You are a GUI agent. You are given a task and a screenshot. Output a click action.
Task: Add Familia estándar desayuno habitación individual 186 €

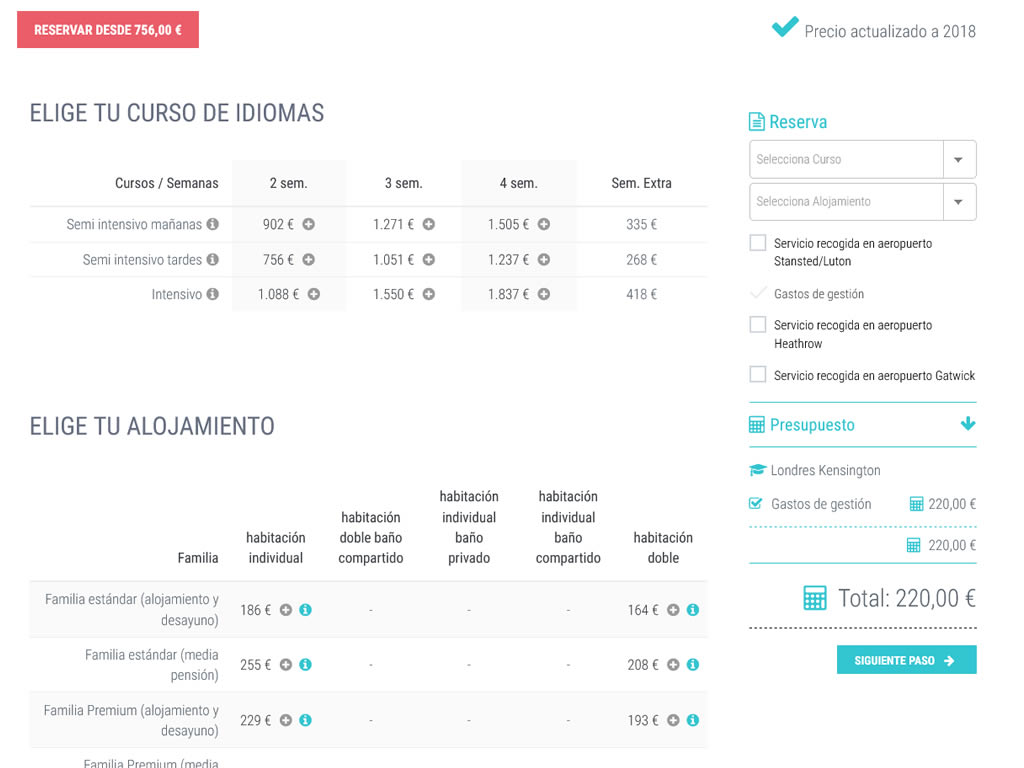coord(286,610)
